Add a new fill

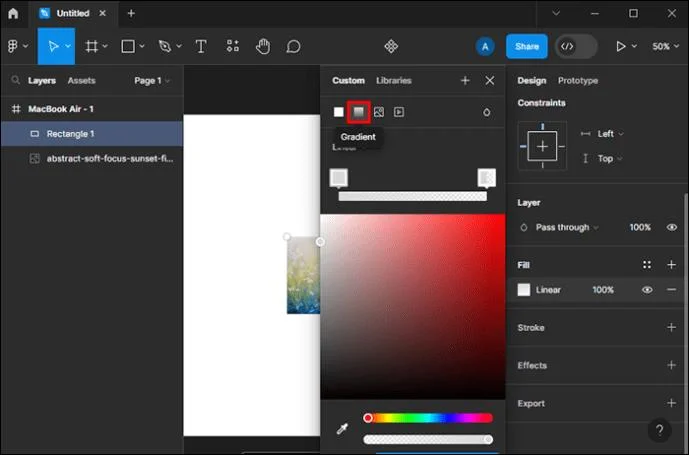671,265
